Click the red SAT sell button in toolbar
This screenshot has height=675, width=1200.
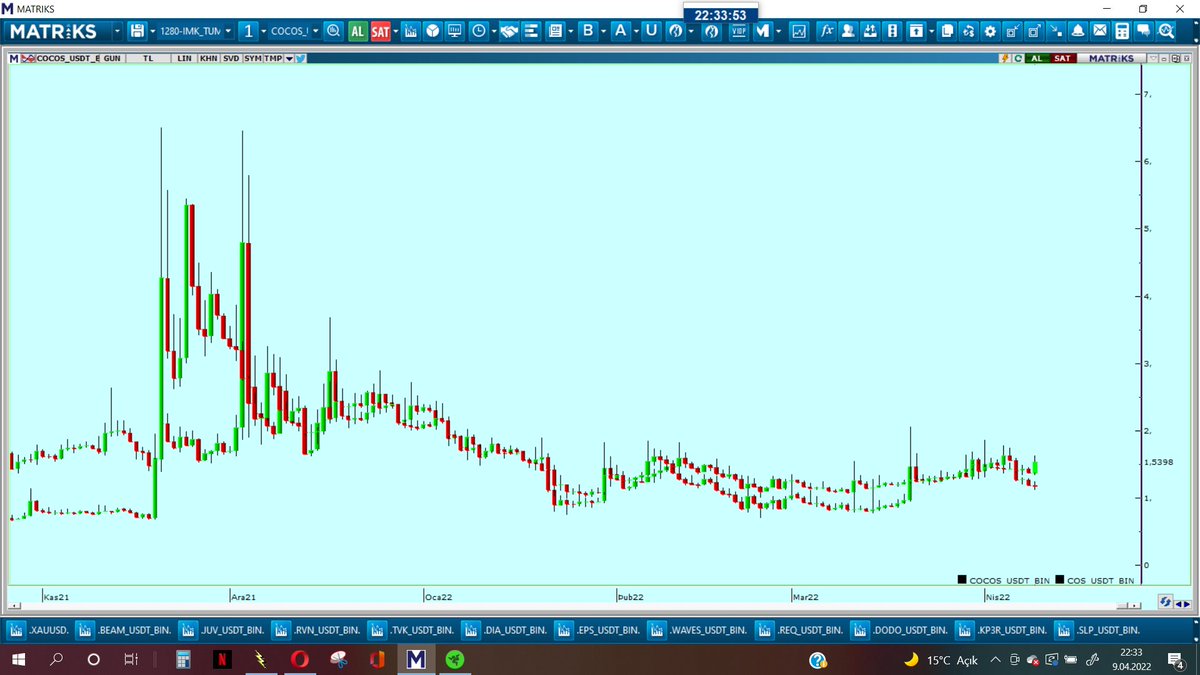(380, 31)
